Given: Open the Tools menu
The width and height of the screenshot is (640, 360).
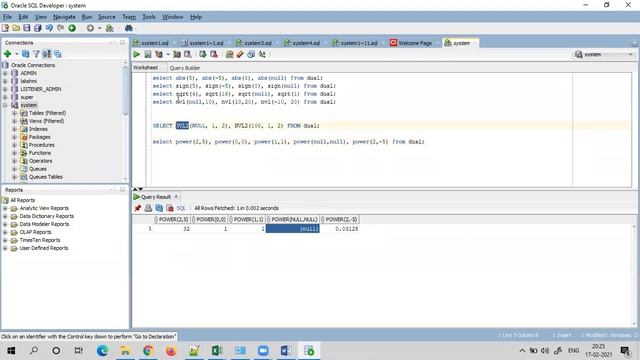Looking at the screenshot, I should (149, 17).
